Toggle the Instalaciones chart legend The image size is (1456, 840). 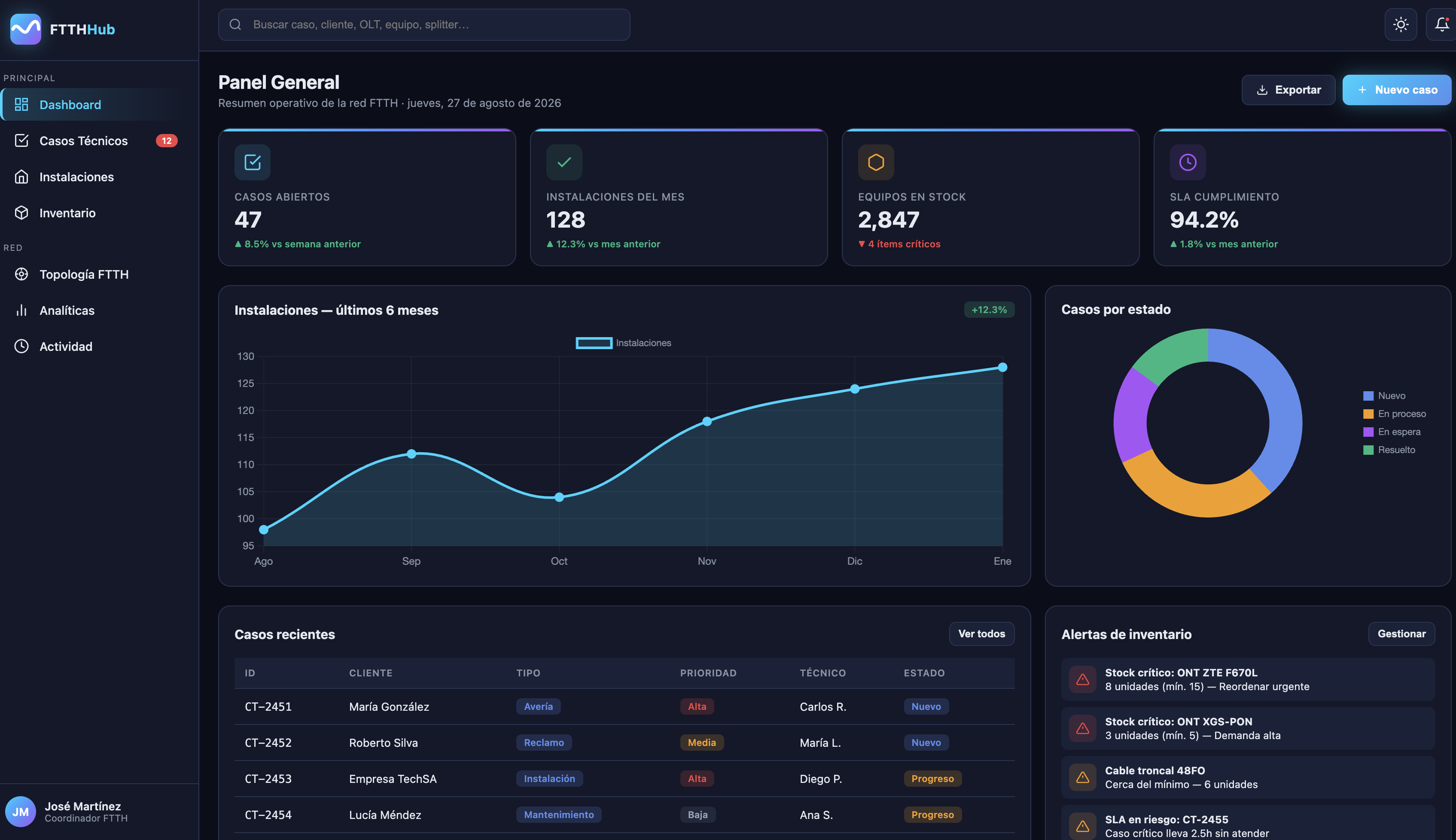point(623,343)
